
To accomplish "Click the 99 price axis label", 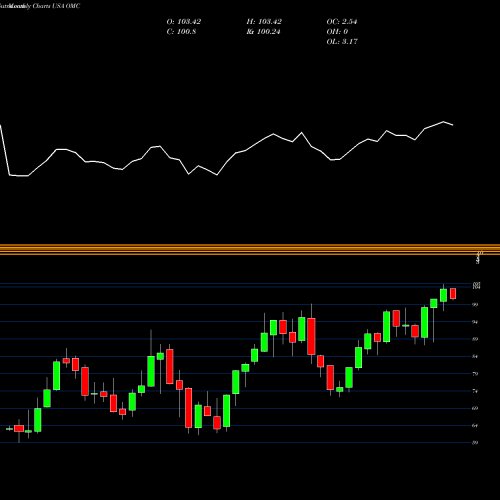I will tap(475, 305).
